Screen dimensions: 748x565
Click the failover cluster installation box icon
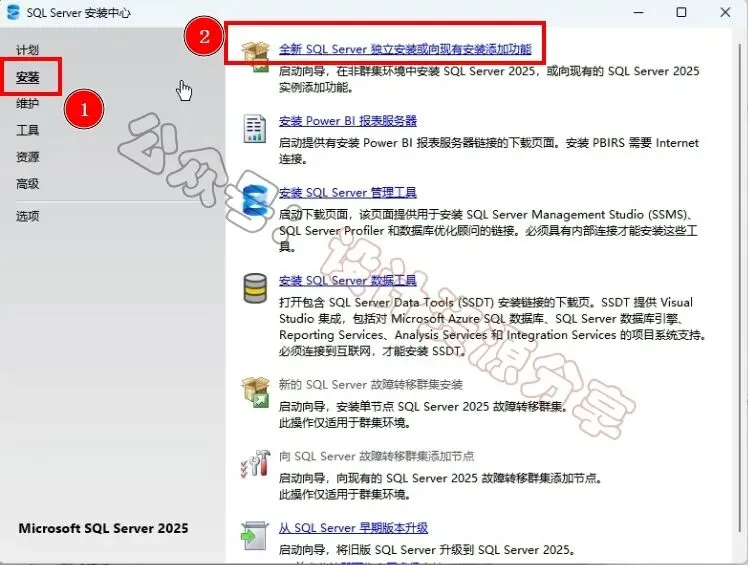tap(256, 392)
